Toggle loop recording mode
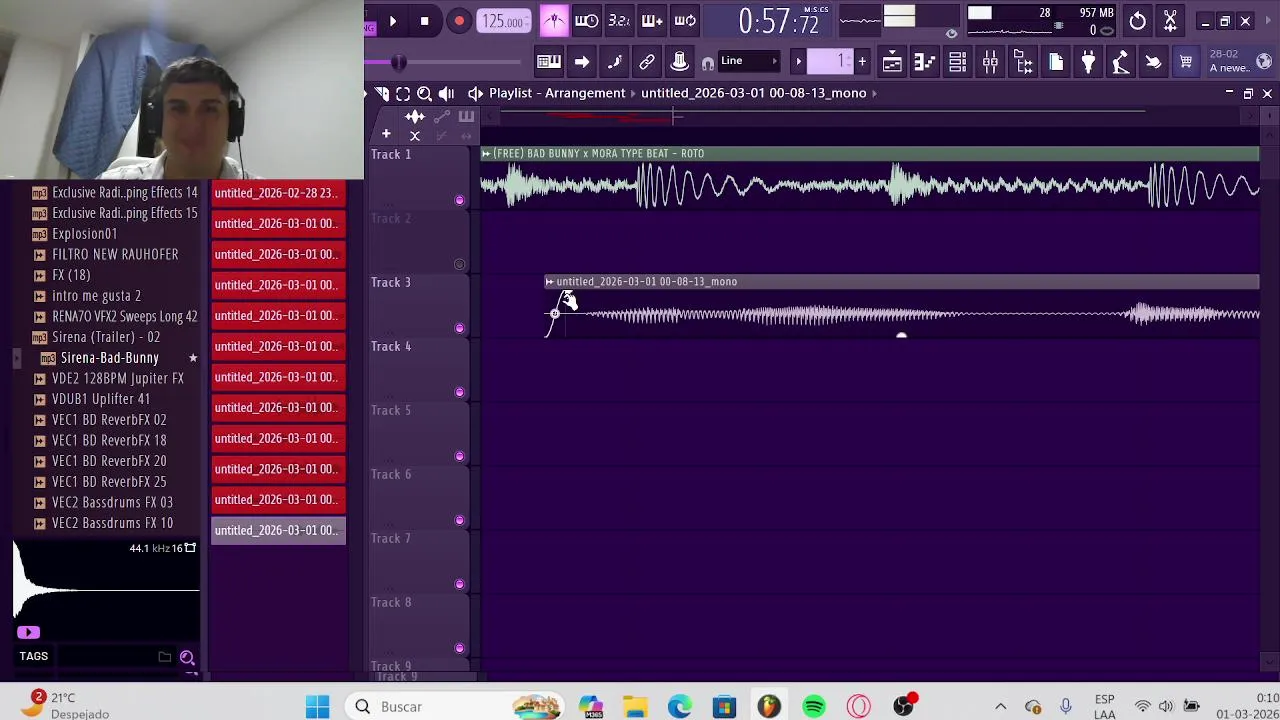Image resolution: width=1280 pixels, height=720 pixels. click(x=685, y=20)
